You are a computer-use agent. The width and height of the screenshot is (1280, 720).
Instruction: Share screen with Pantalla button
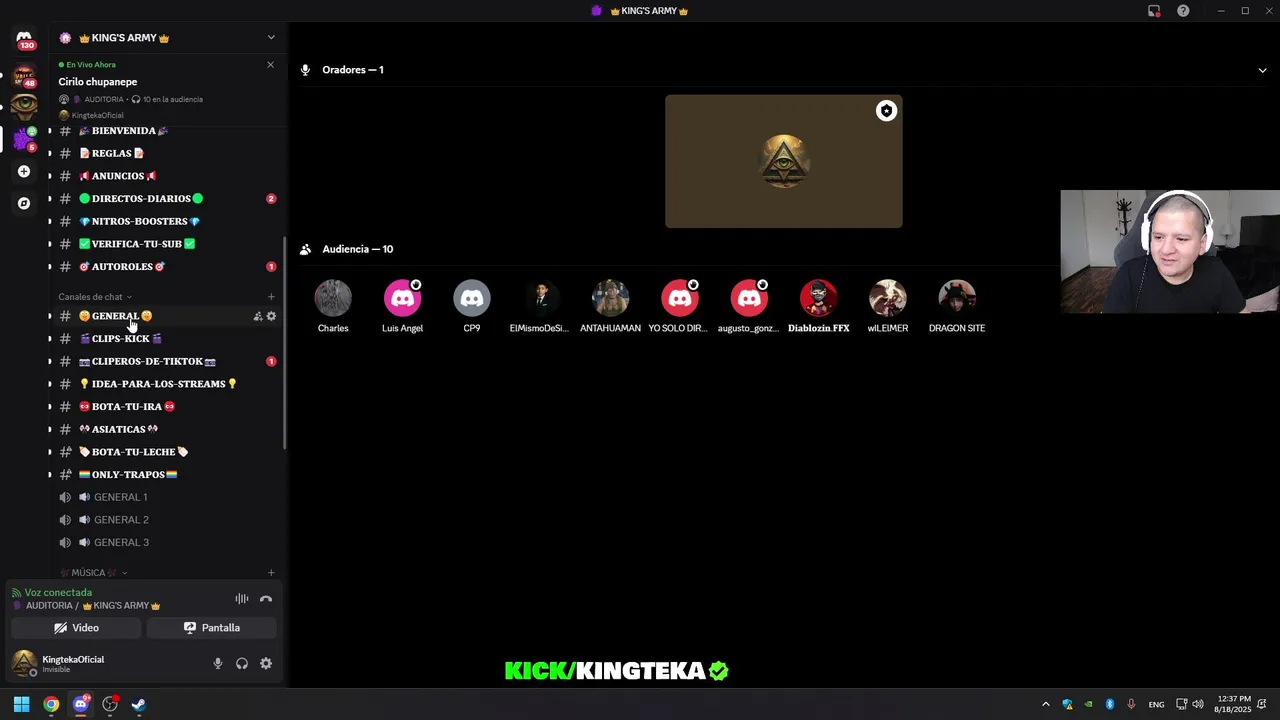tap(211, 628)
